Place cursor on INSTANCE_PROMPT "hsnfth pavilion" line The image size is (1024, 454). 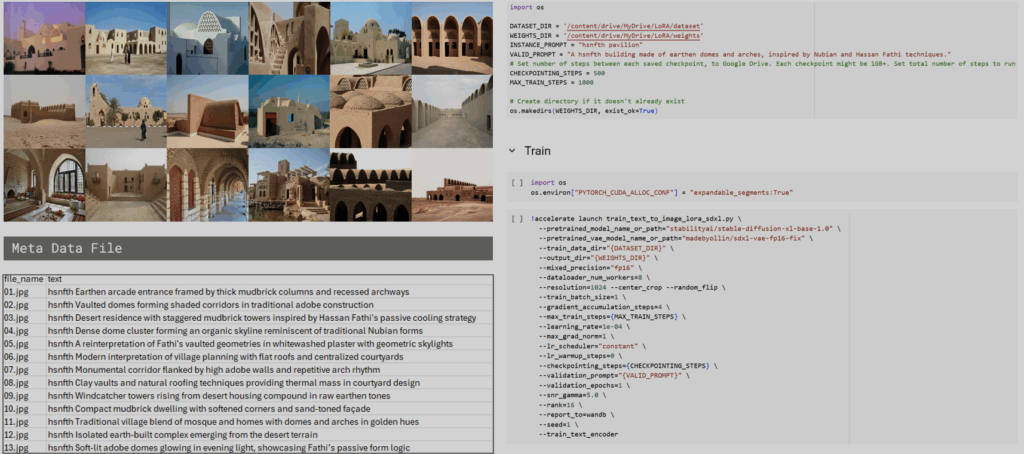click(576, 44)
